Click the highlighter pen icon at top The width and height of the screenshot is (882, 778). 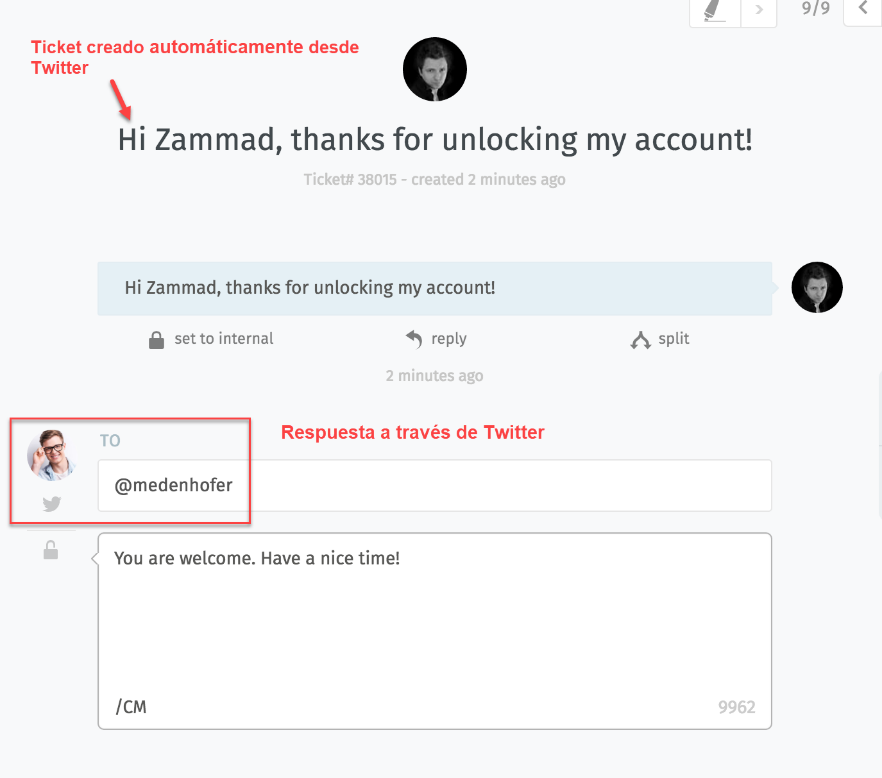[713, 10]
